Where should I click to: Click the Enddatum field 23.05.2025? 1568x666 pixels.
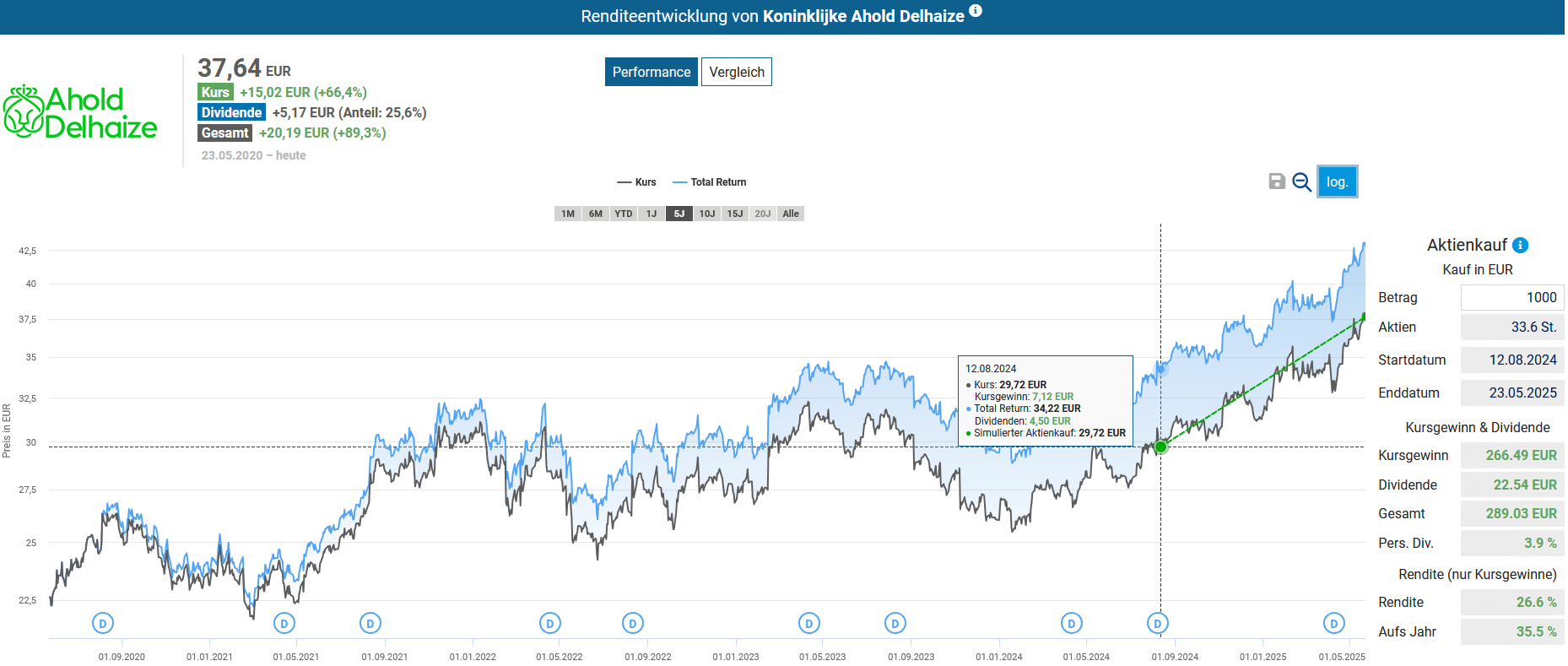(x=1512, y=393)
